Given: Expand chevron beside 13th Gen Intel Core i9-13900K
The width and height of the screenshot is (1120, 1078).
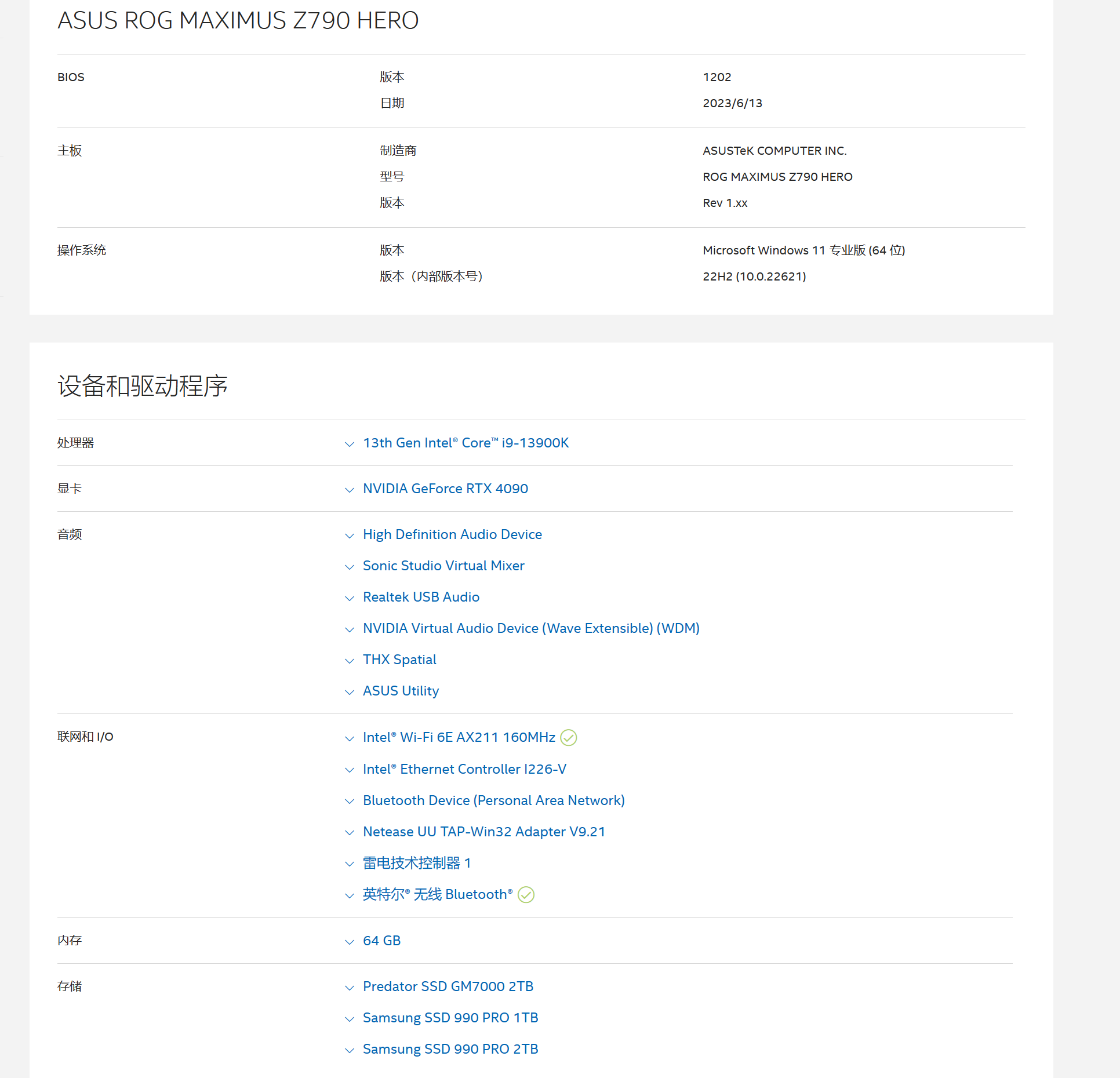Looking at the screenshot, I should [349, 445].
